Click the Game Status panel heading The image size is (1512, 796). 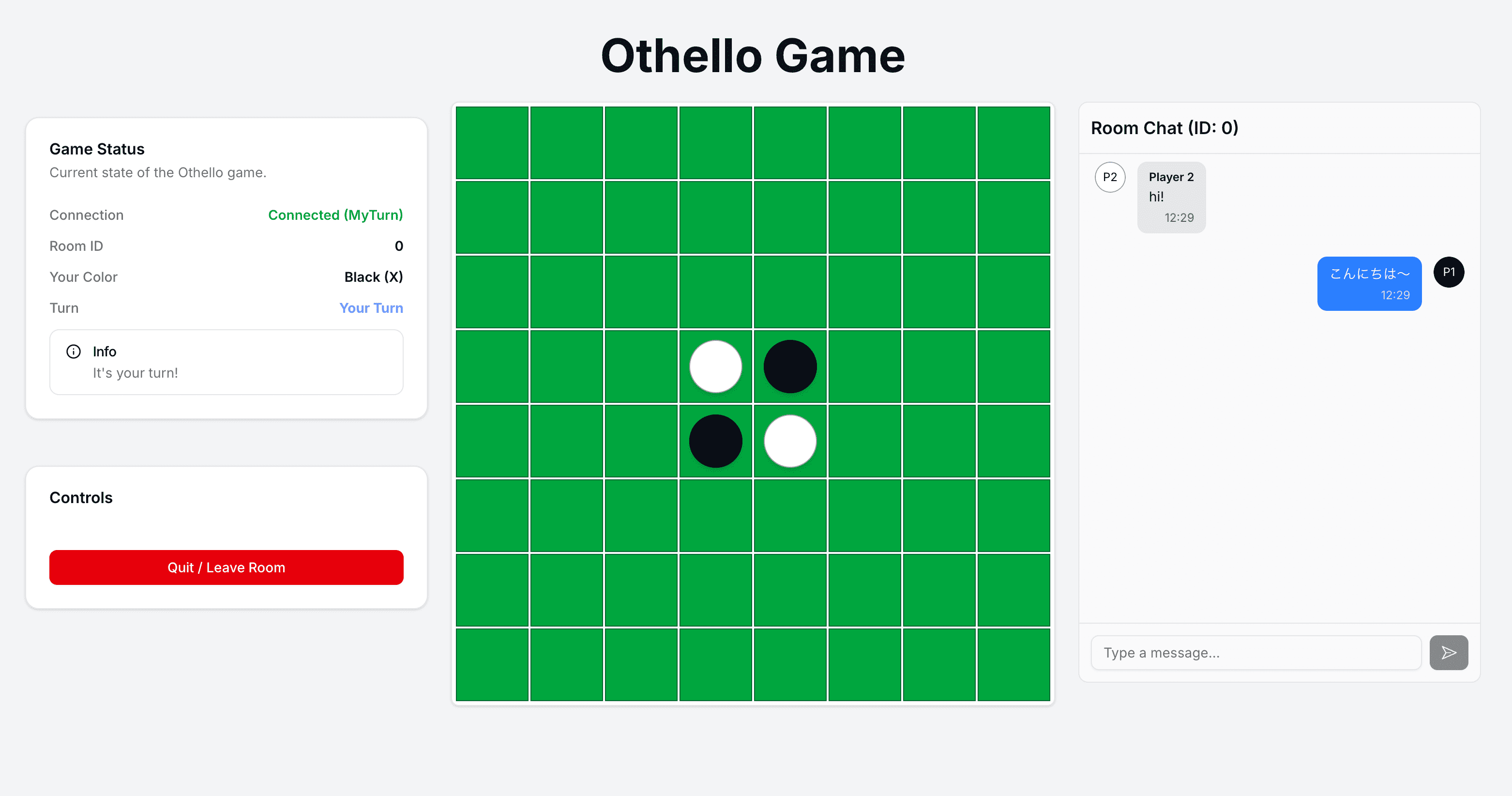(x=97, y=149)
